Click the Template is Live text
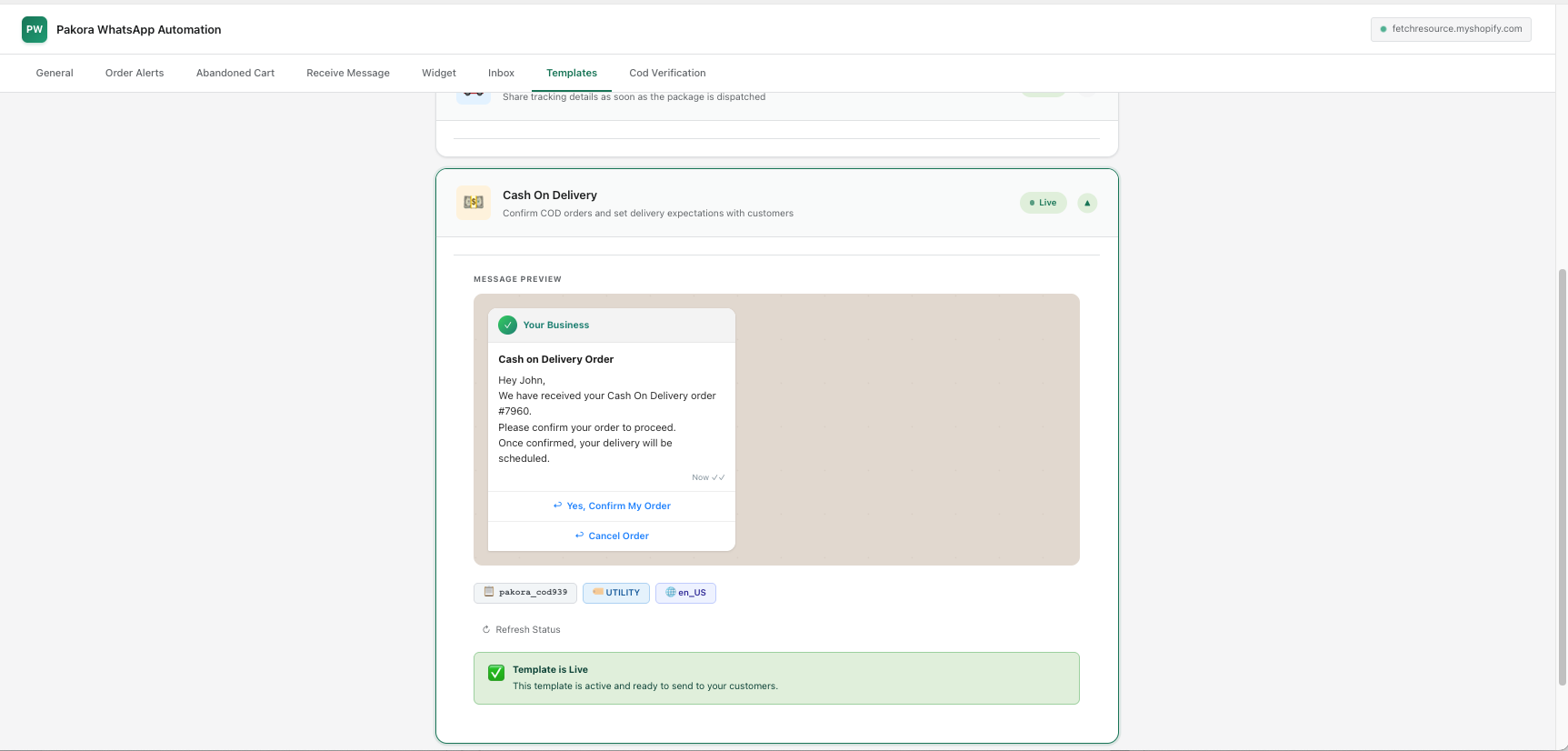 coord(550,669)
